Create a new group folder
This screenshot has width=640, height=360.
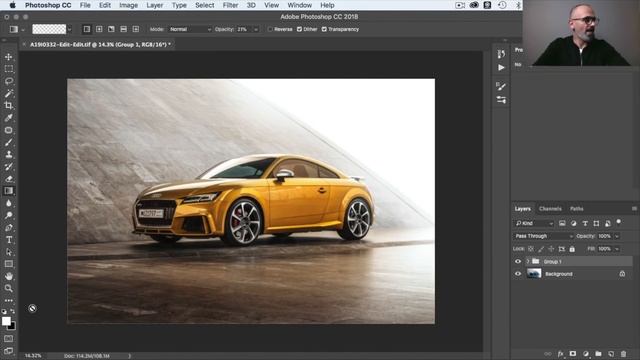click(x=598, y=354)
